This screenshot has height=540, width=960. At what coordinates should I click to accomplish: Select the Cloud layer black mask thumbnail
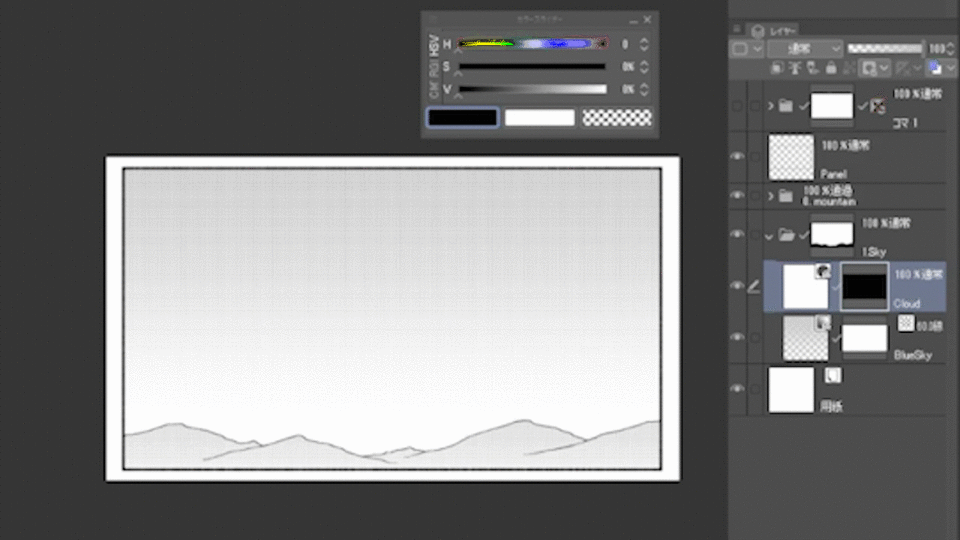[x=864, y=286]
